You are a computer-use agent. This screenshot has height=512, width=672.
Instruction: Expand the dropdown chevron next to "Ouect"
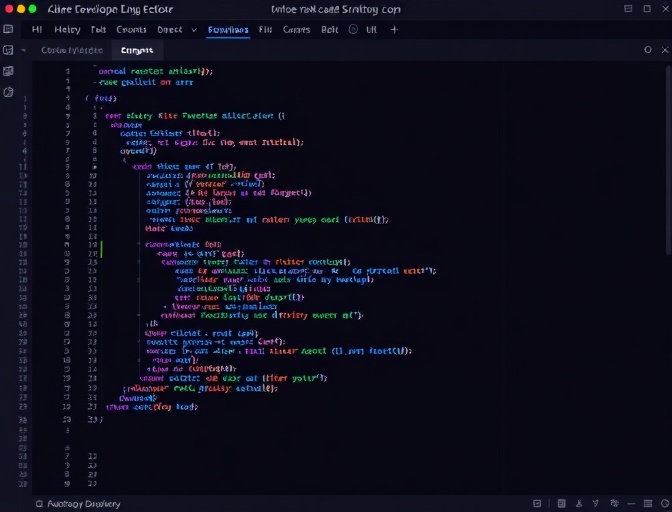(x=194, y=30)
